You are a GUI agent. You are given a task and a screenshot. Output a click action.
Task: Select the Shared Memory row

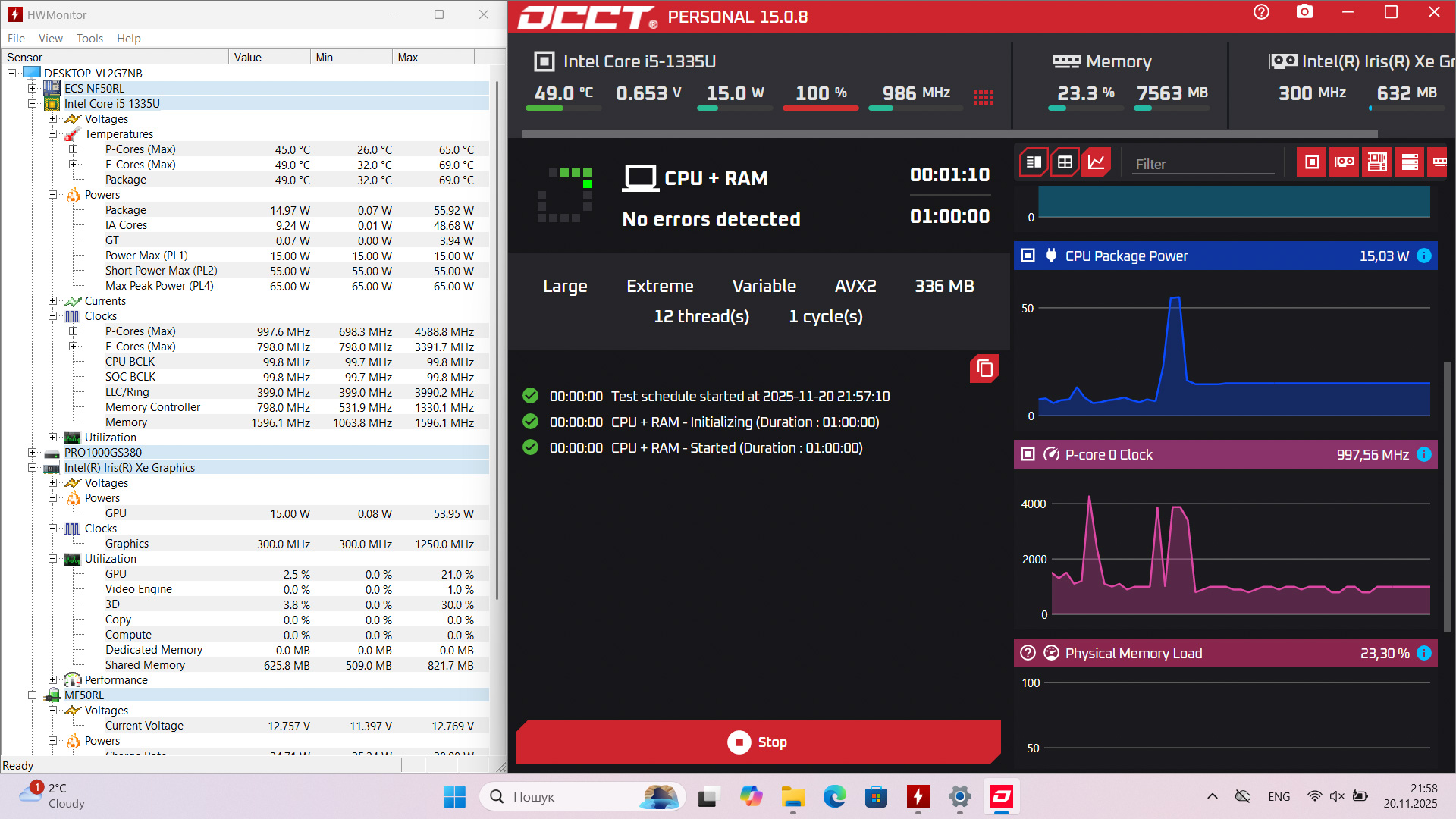point(296,665)
